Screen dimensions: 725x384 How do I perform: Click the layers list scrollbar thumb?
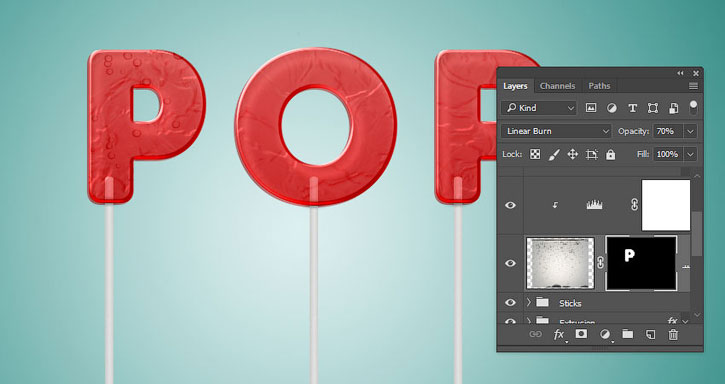point(697,234)
